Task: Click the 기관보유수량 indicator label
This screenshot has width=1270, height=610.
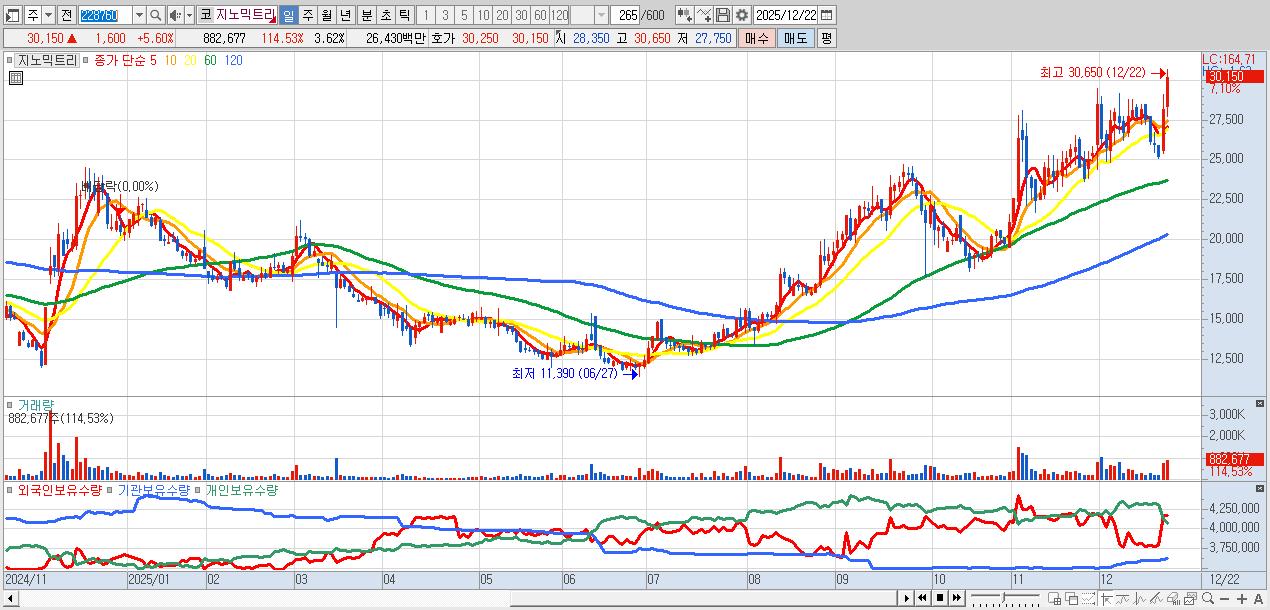Action: [153, 491]
